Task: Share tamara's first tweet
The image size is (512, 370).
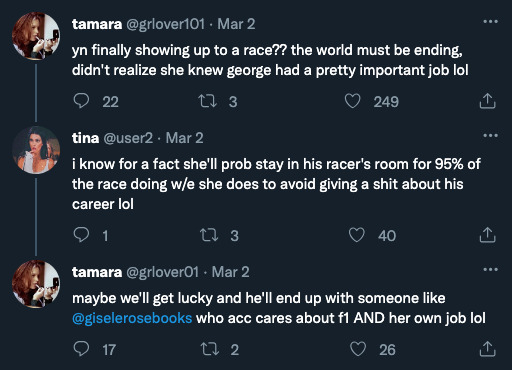Action: click(487, 101)
